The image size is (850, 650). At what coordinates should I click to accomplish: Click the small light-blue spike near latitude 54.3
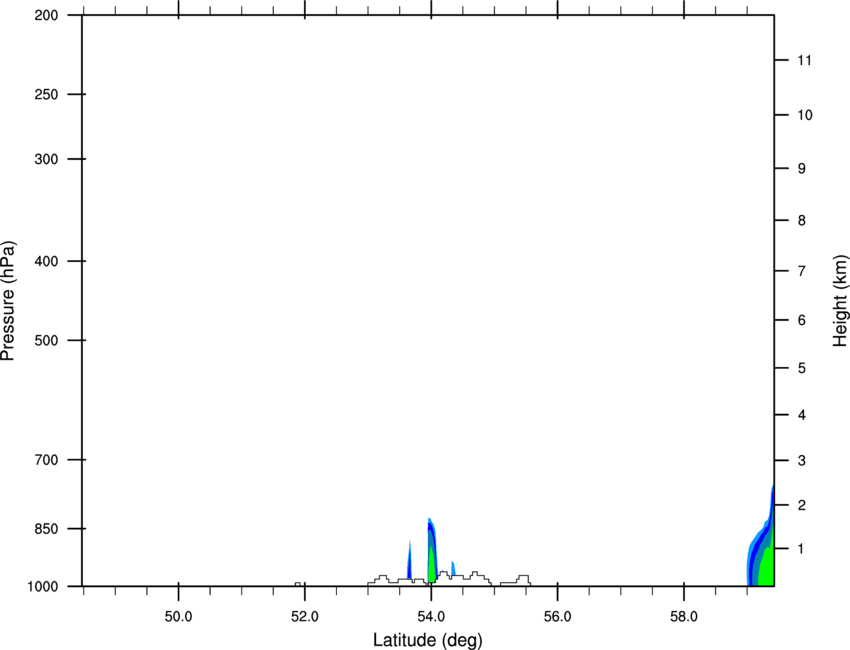453,568
